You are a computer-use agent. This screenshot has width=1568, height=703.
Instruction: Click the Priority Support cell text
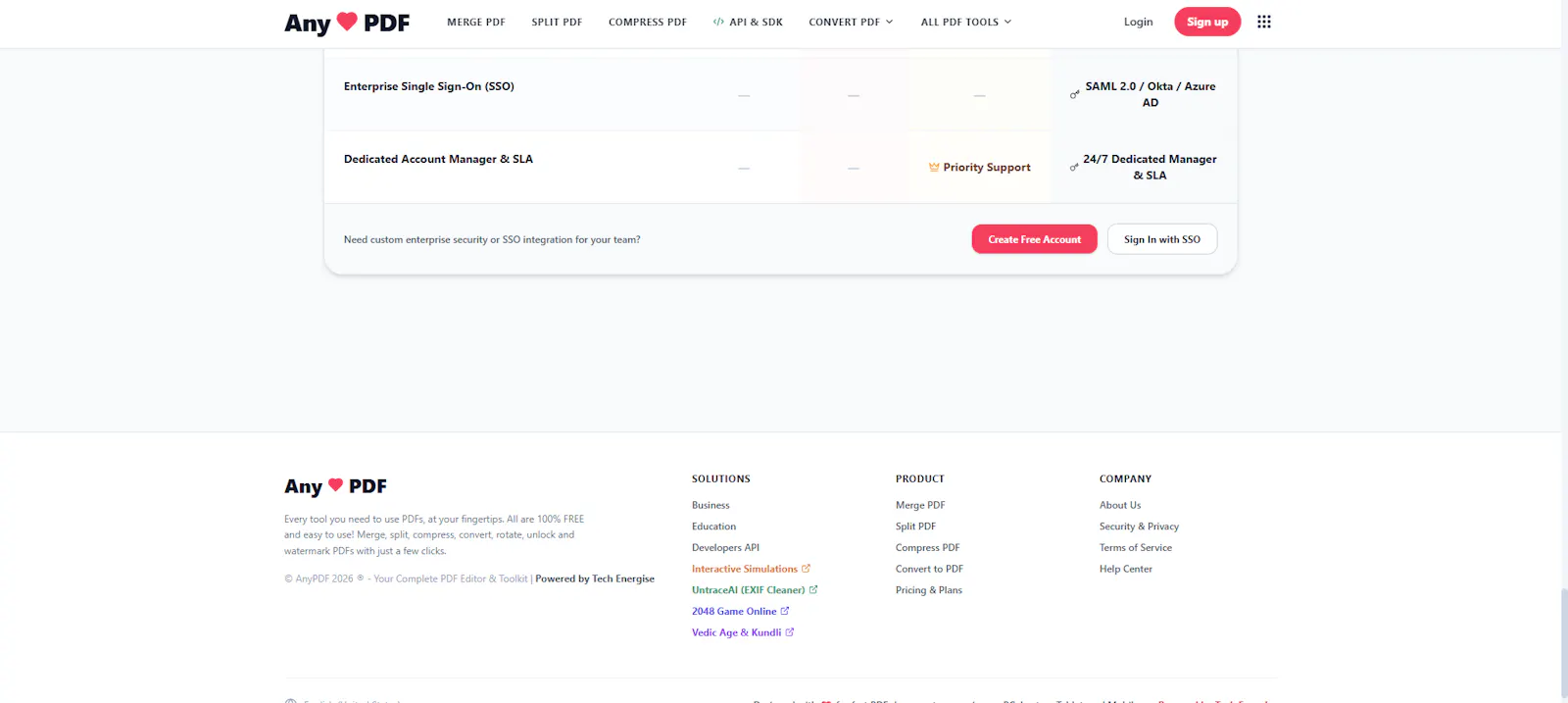point(987,168)
